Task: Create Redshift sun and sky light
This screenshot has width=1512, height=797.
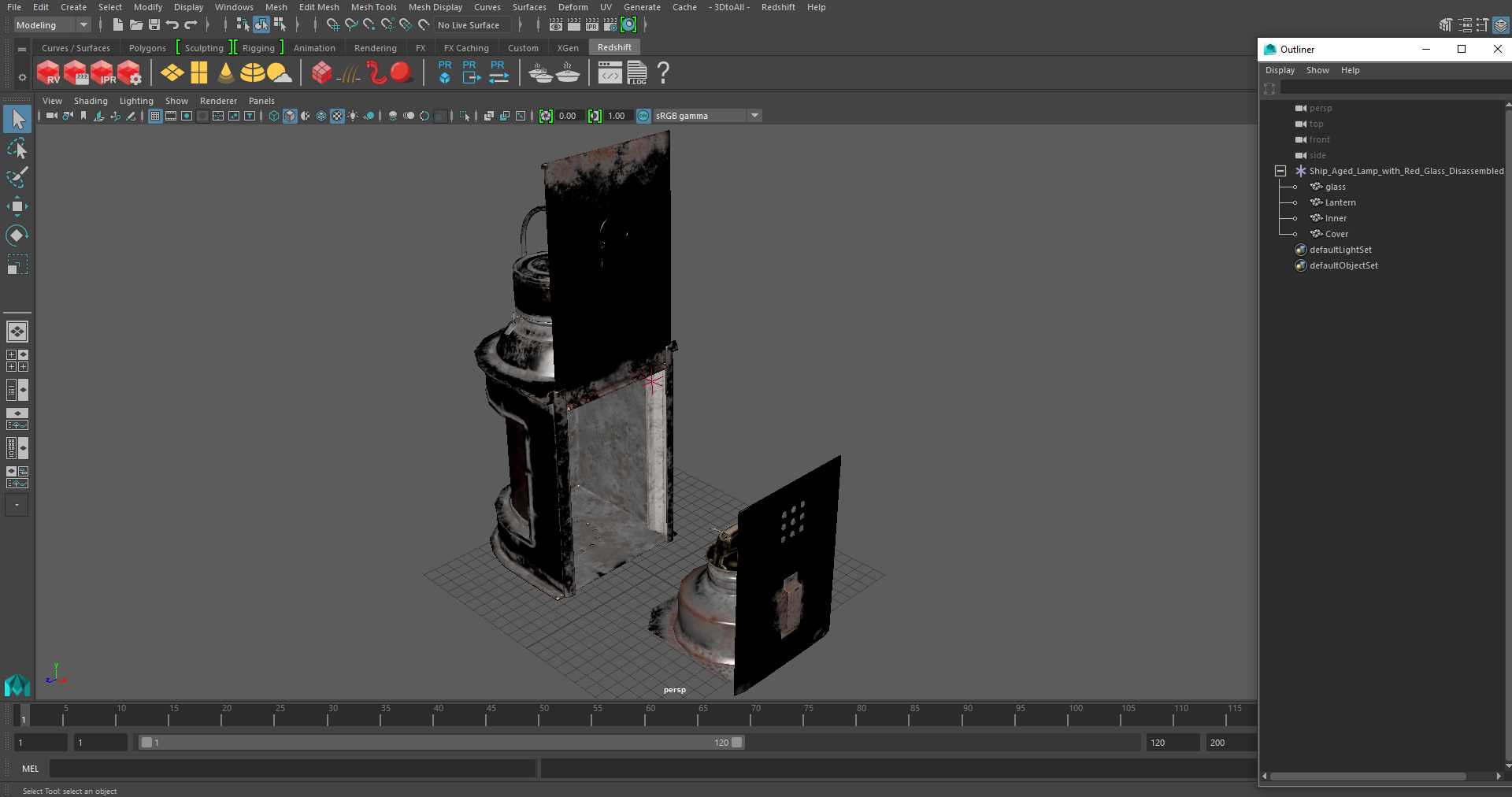Action: tap(279, 73)
